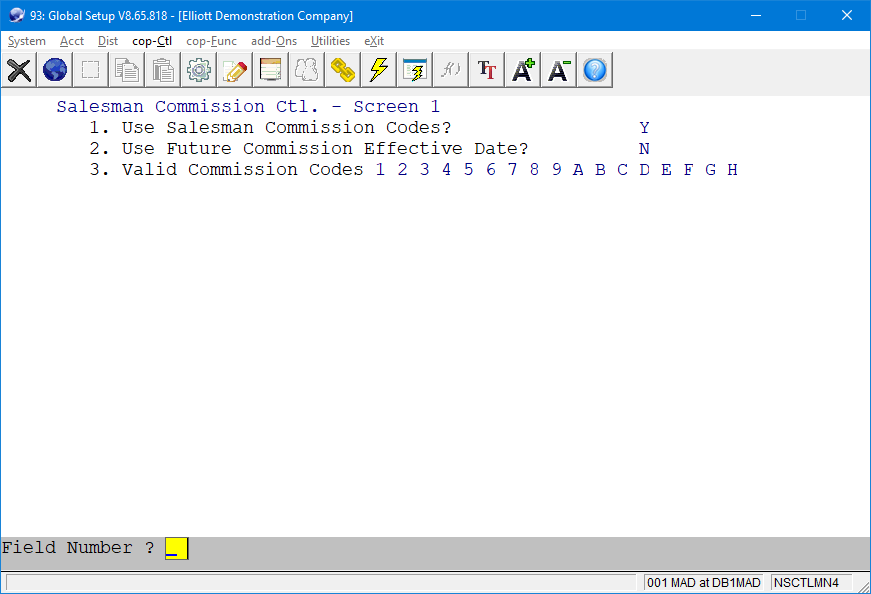Click the application icon in title bar
This screenshot has width=871, height=594.
coord(17,15)
